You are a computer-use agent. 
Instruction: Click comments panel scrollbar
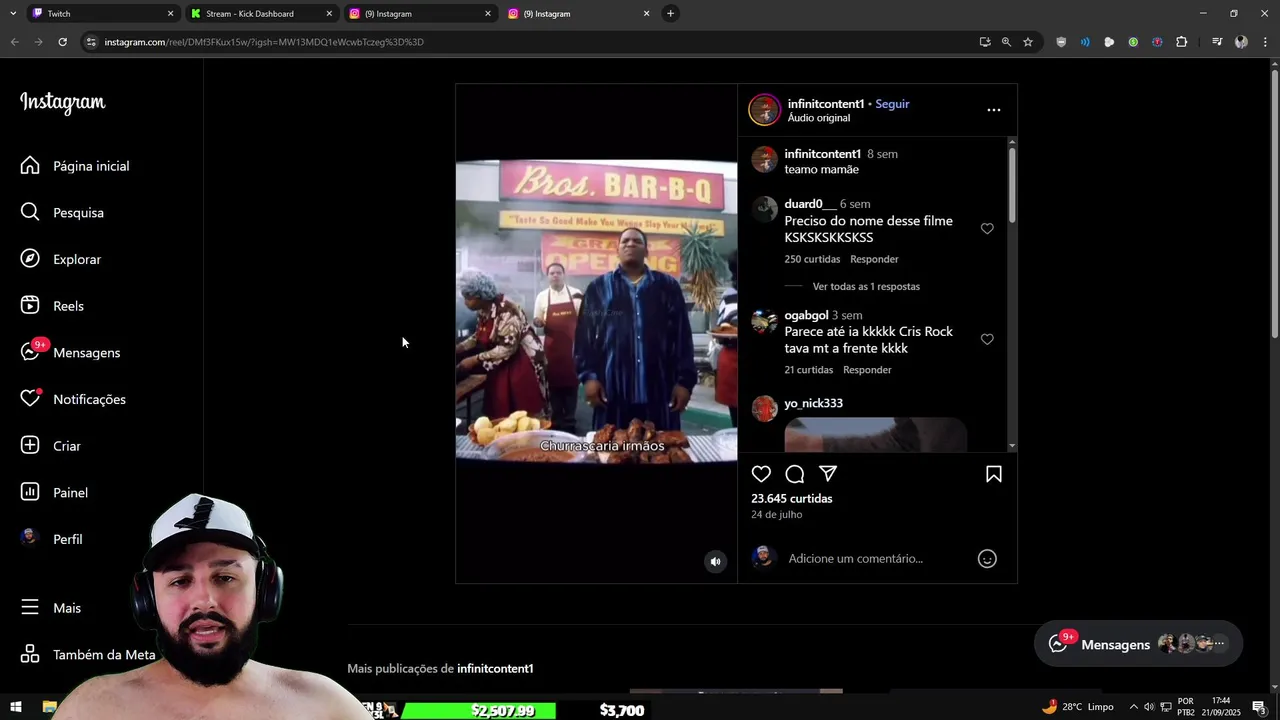coord(1012,185)
